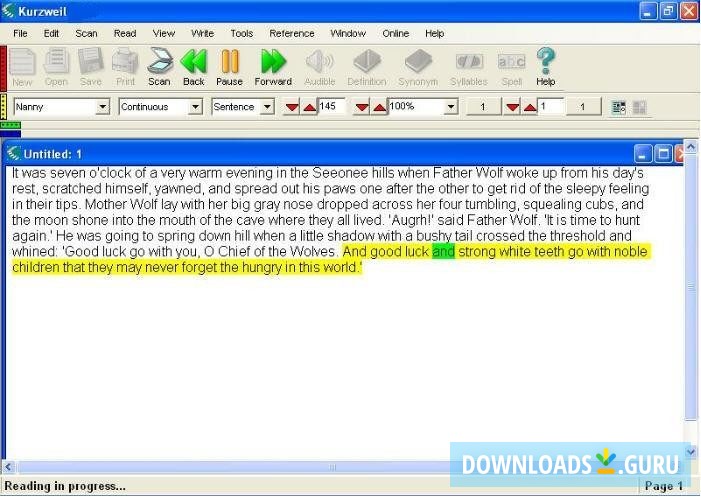Image resolution: width=701 pixels, height=497 pixels.
Task: Click the Save floppy disk icon
Action: [x=91, y=67]
